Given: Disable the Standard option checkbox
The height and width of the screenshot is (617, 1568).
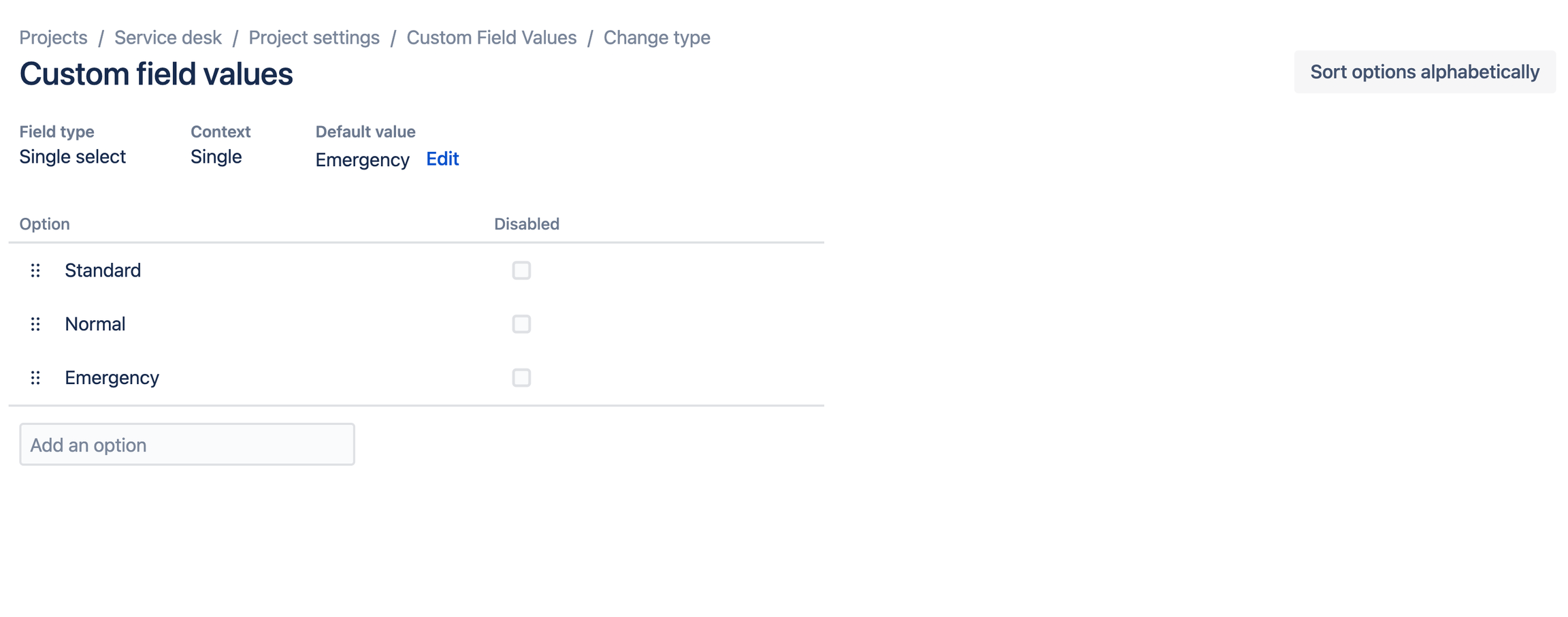Looking at the screenshot, I should tap(521, 270).
